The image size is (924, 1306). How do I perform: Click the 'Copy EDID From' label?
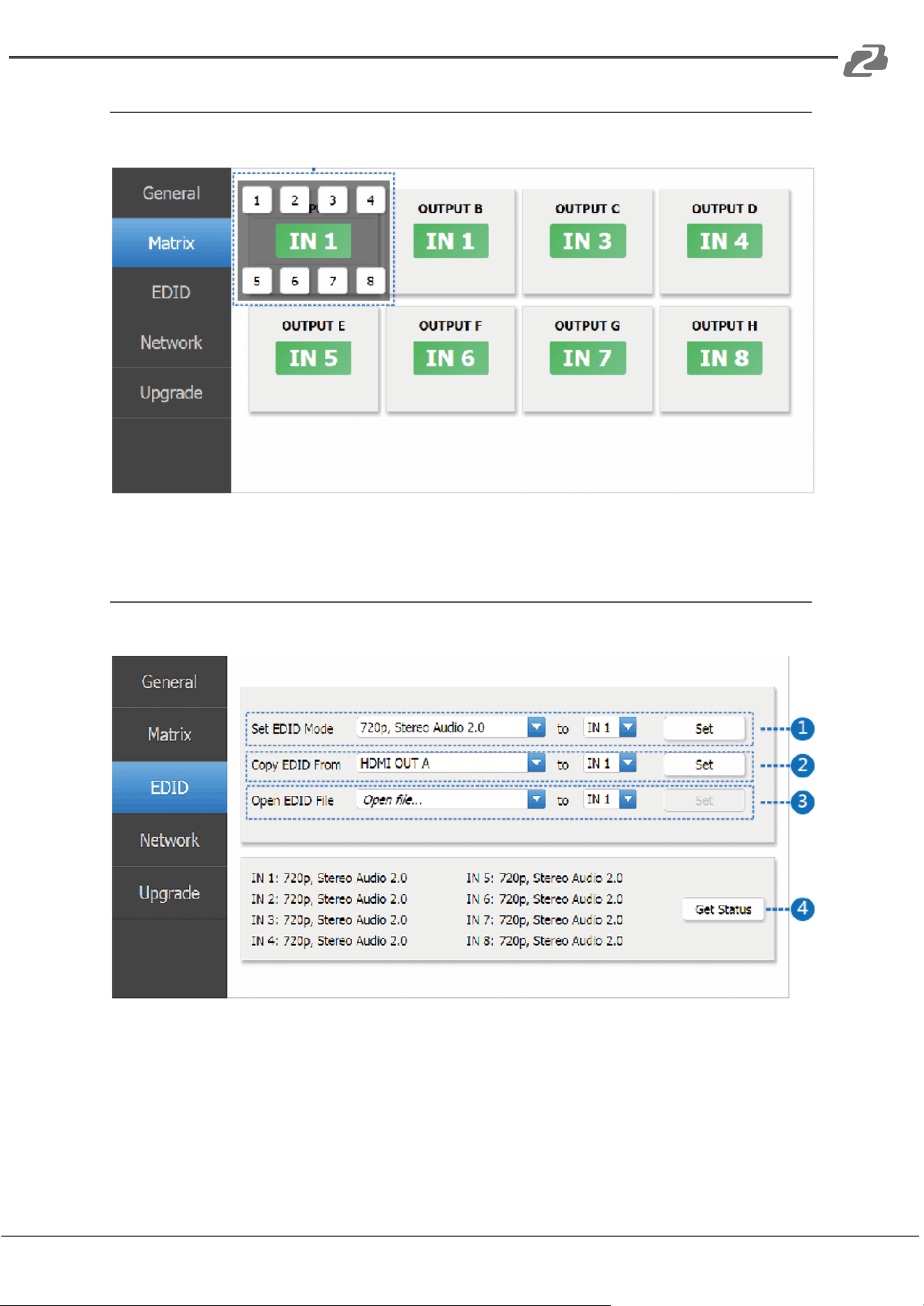[x=296, y=765]
